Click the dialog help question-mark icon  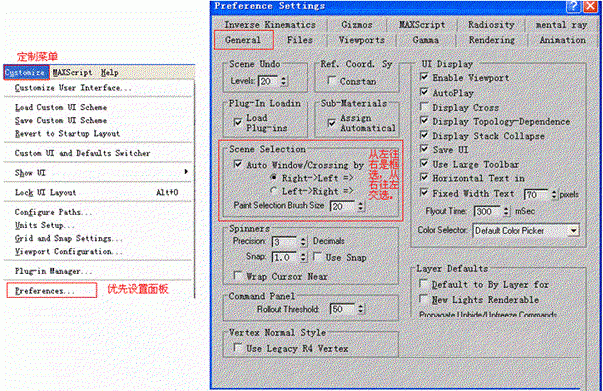coord(573,6)
